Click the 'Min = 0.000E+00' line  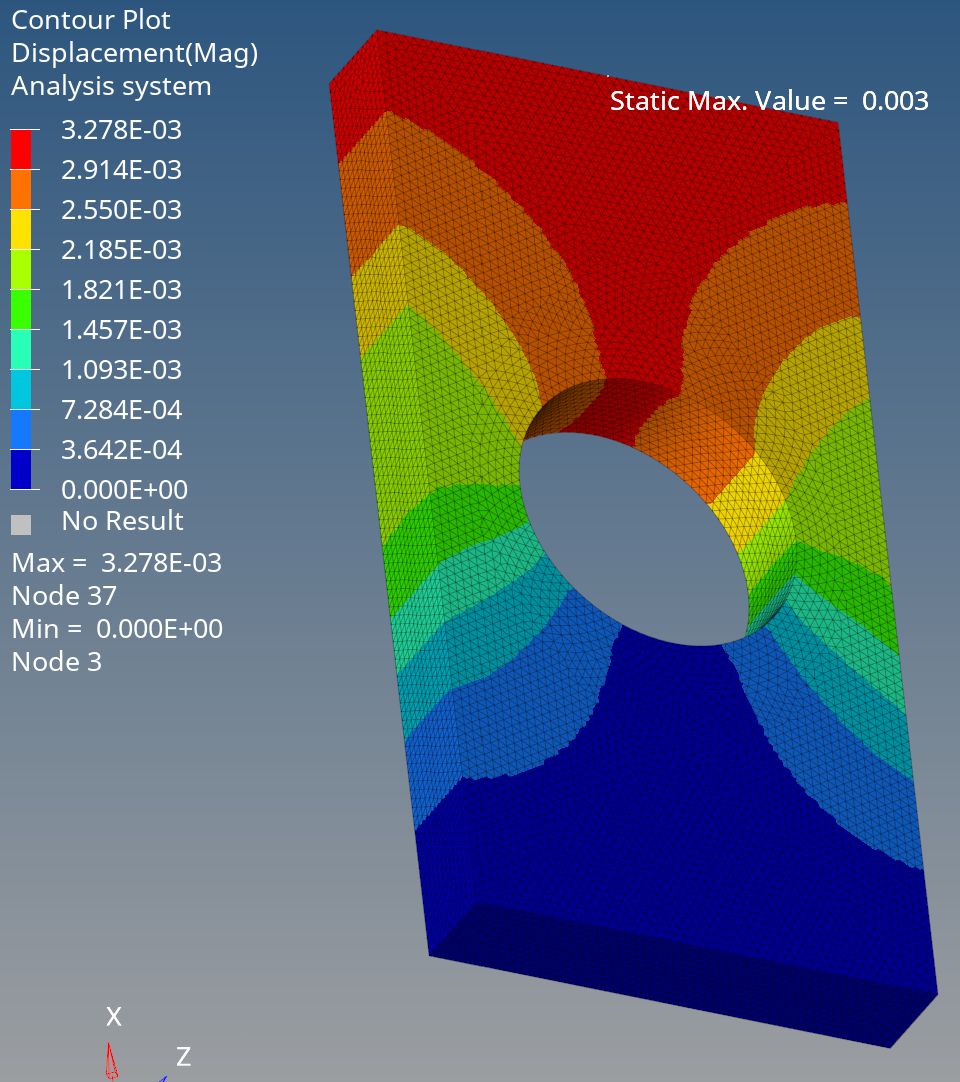pos(117,629)
